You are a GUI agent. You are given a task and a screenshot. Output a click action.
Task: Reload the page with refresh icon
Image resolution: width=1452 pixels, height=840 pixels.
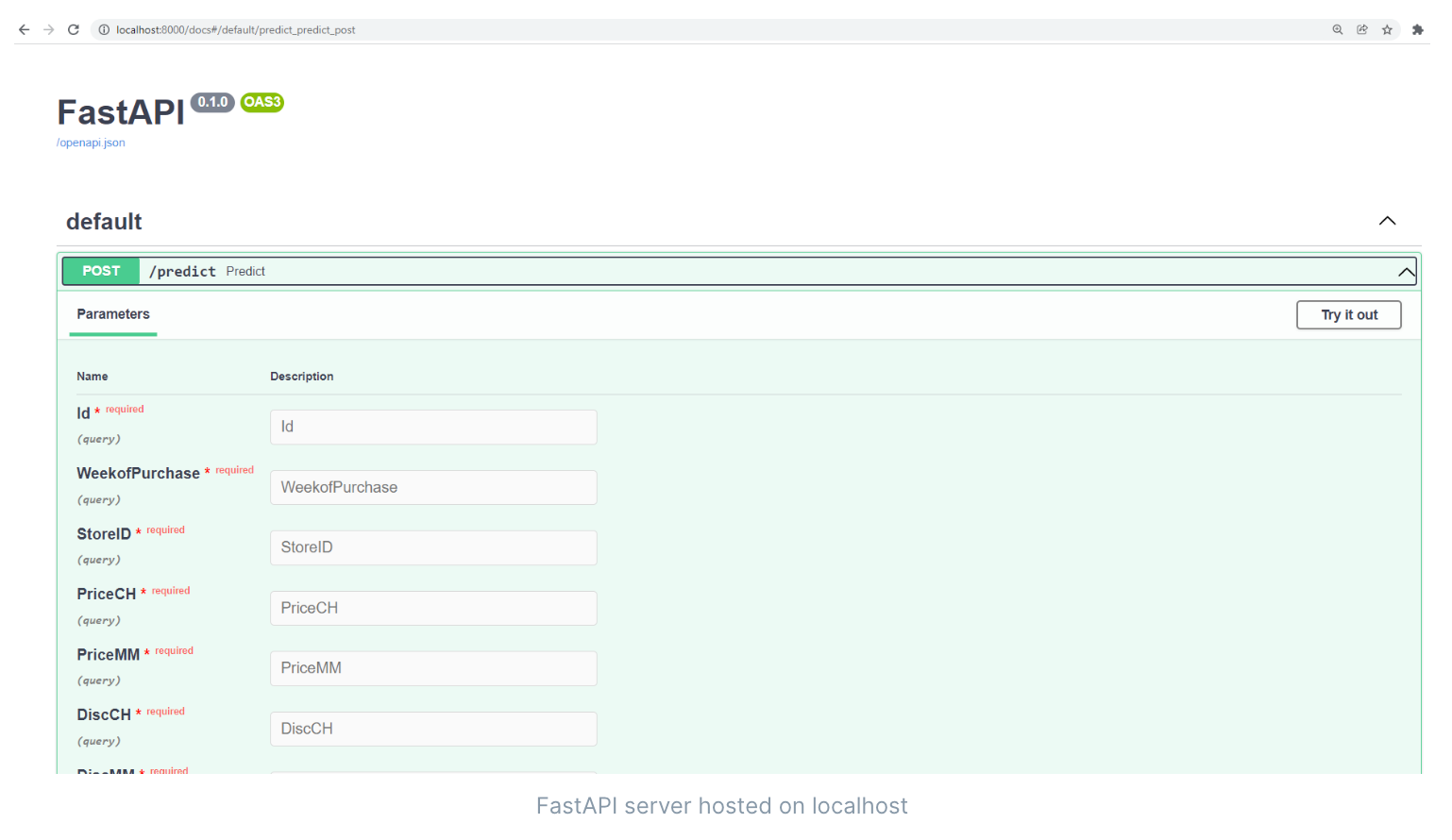point(74,30)
